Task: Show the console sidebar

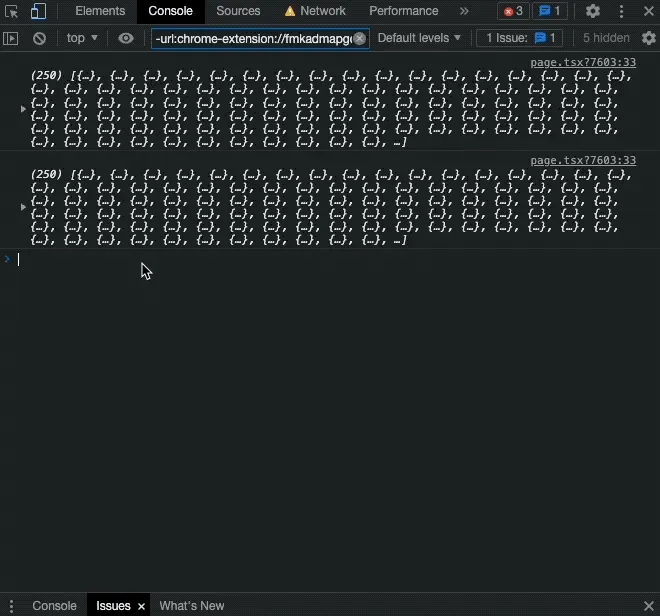Action: click(11, 39)
